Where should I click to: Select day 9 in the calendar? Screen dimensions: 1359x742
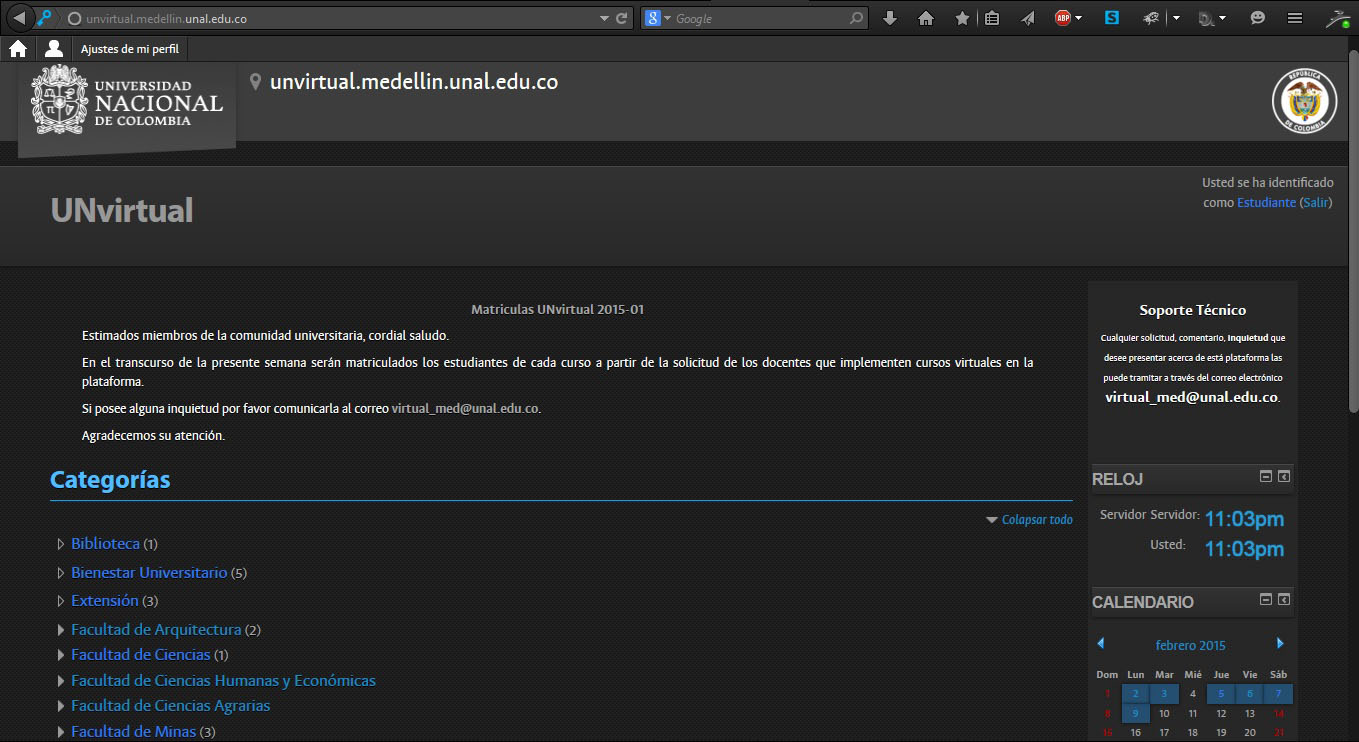[1136, 714]
